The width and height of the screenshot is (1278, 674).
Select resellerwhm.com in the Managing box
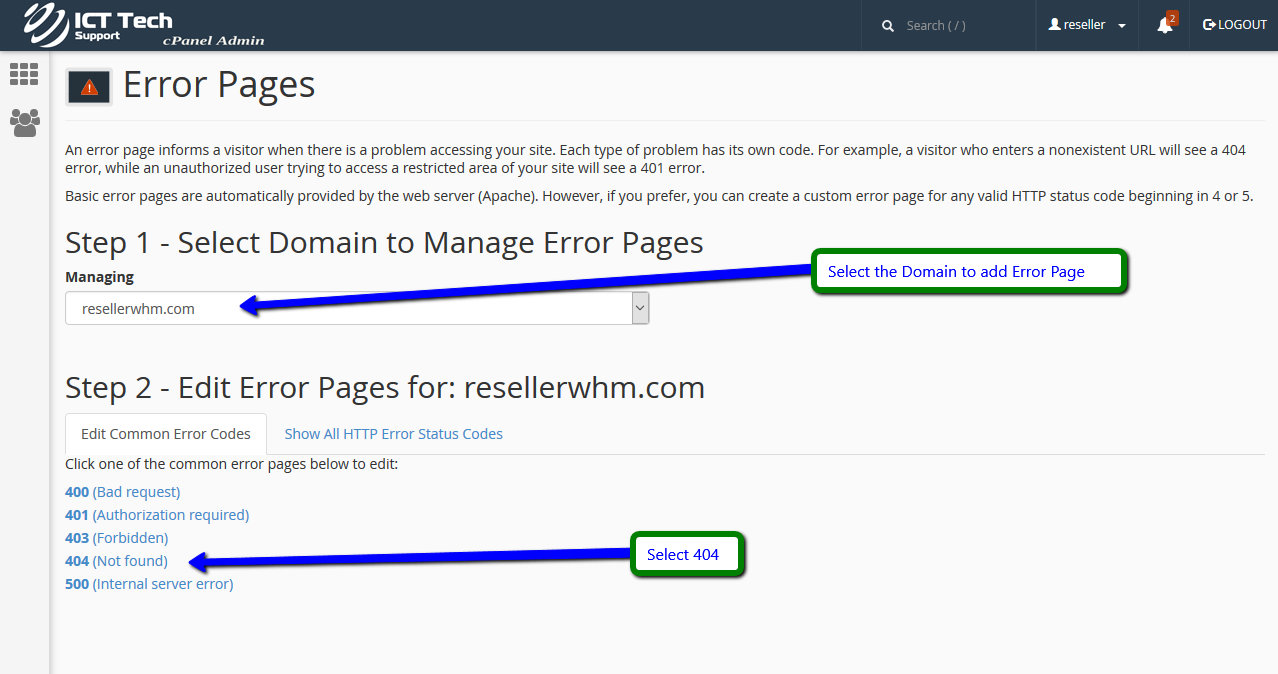tap(357, 308)
